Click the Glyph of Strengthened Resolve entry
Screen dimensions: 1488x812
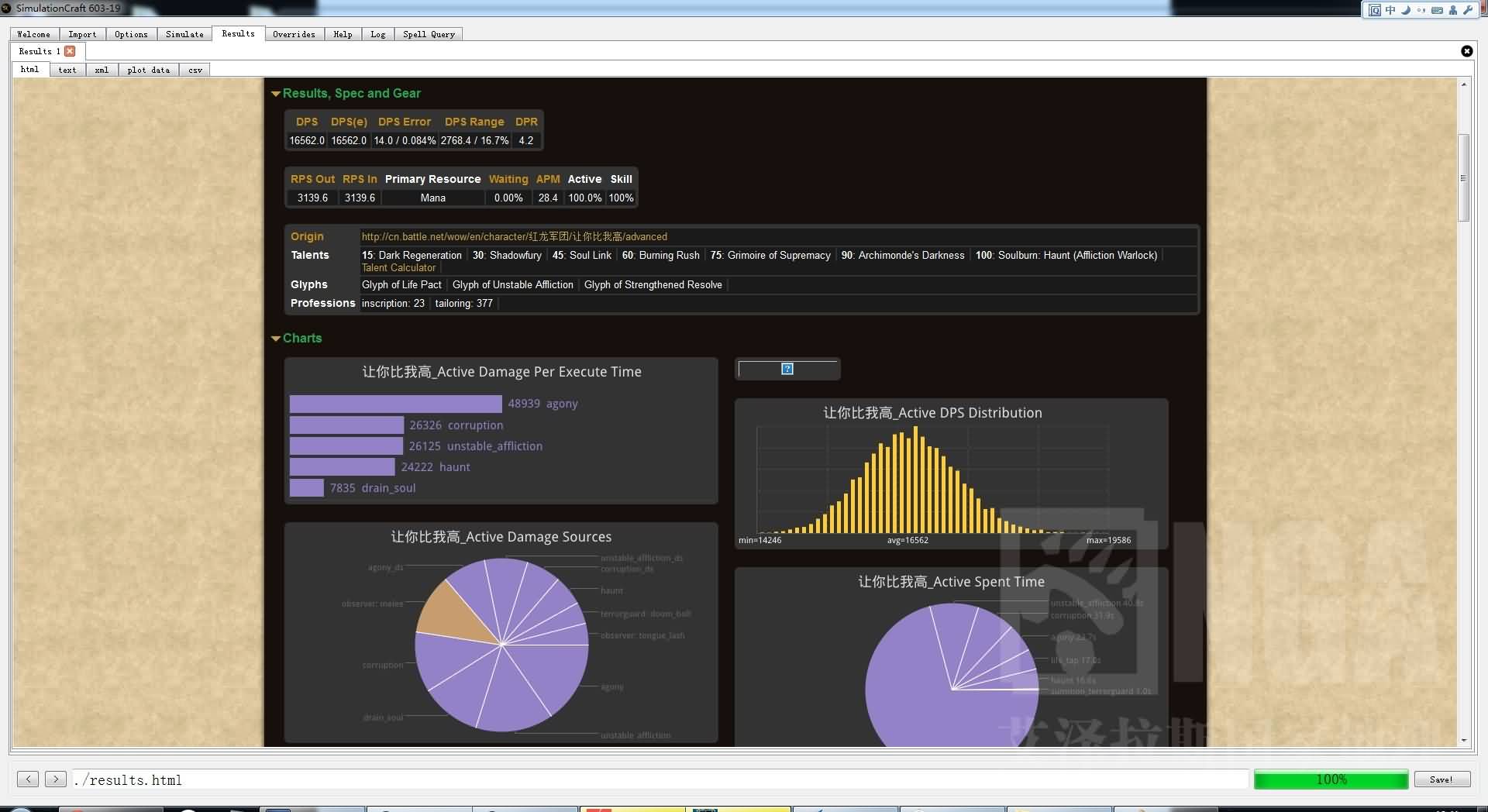click(x=653, y=285)
